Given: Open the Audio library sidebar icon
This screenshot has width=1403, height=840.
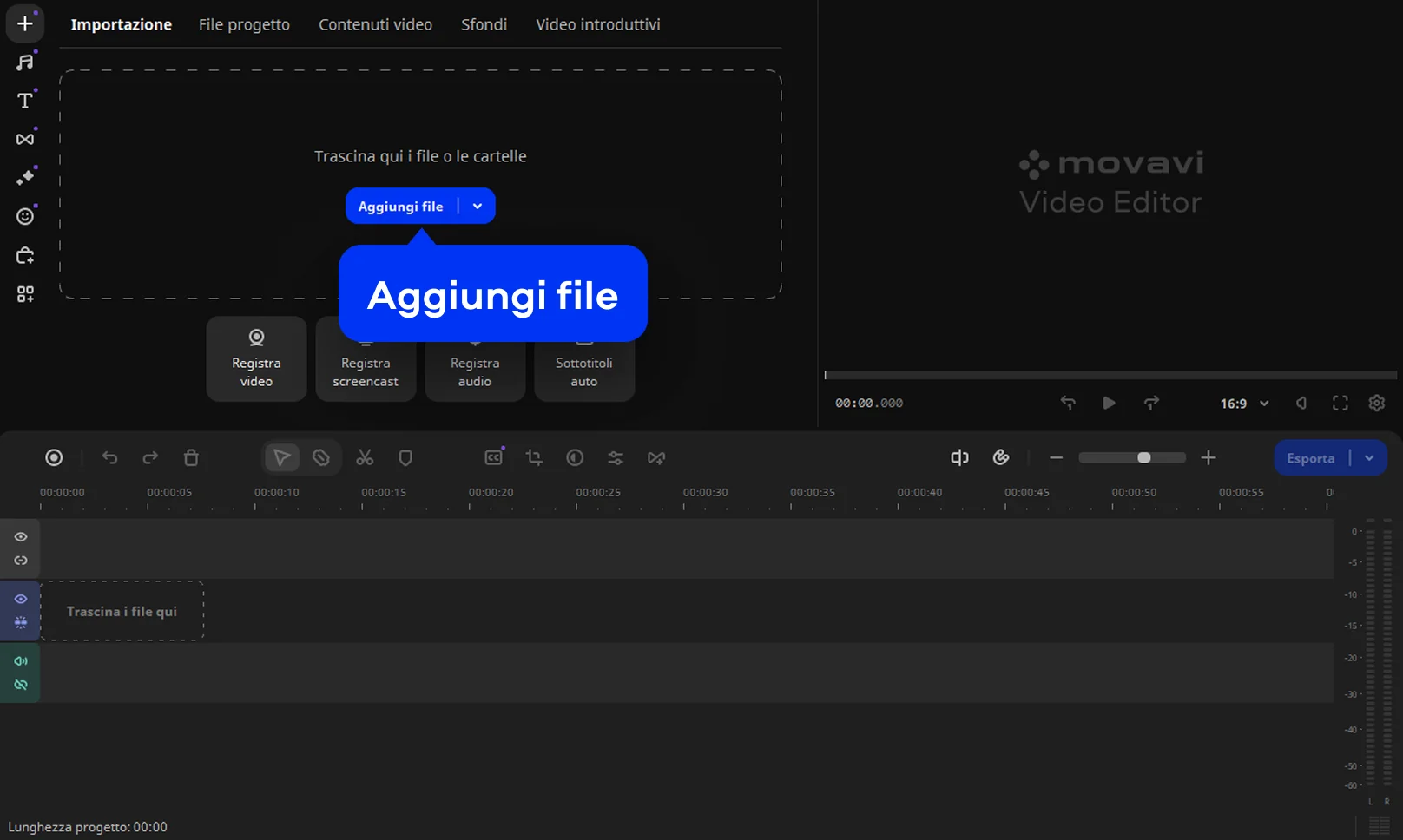Looking at the screenshot, I should point(25,62).
